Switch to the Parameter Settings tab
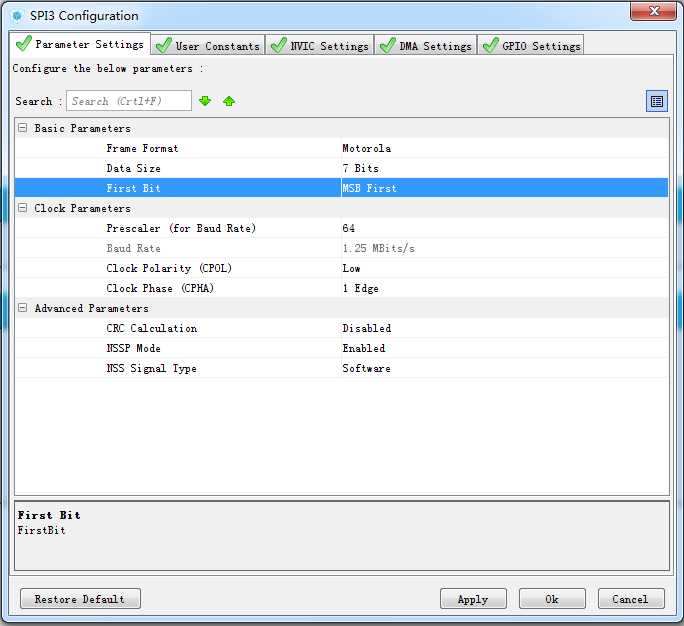684x626 pixels. coord(80,44)
